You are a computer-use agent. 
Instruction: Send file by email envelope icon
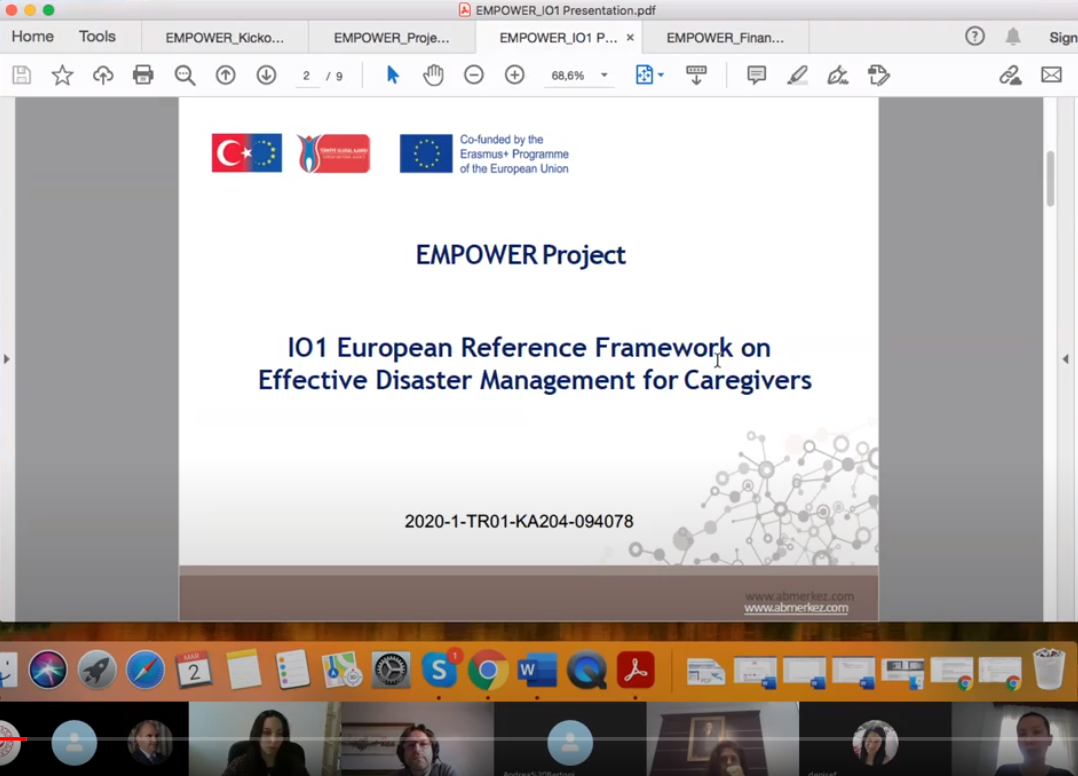[1051, 75]
